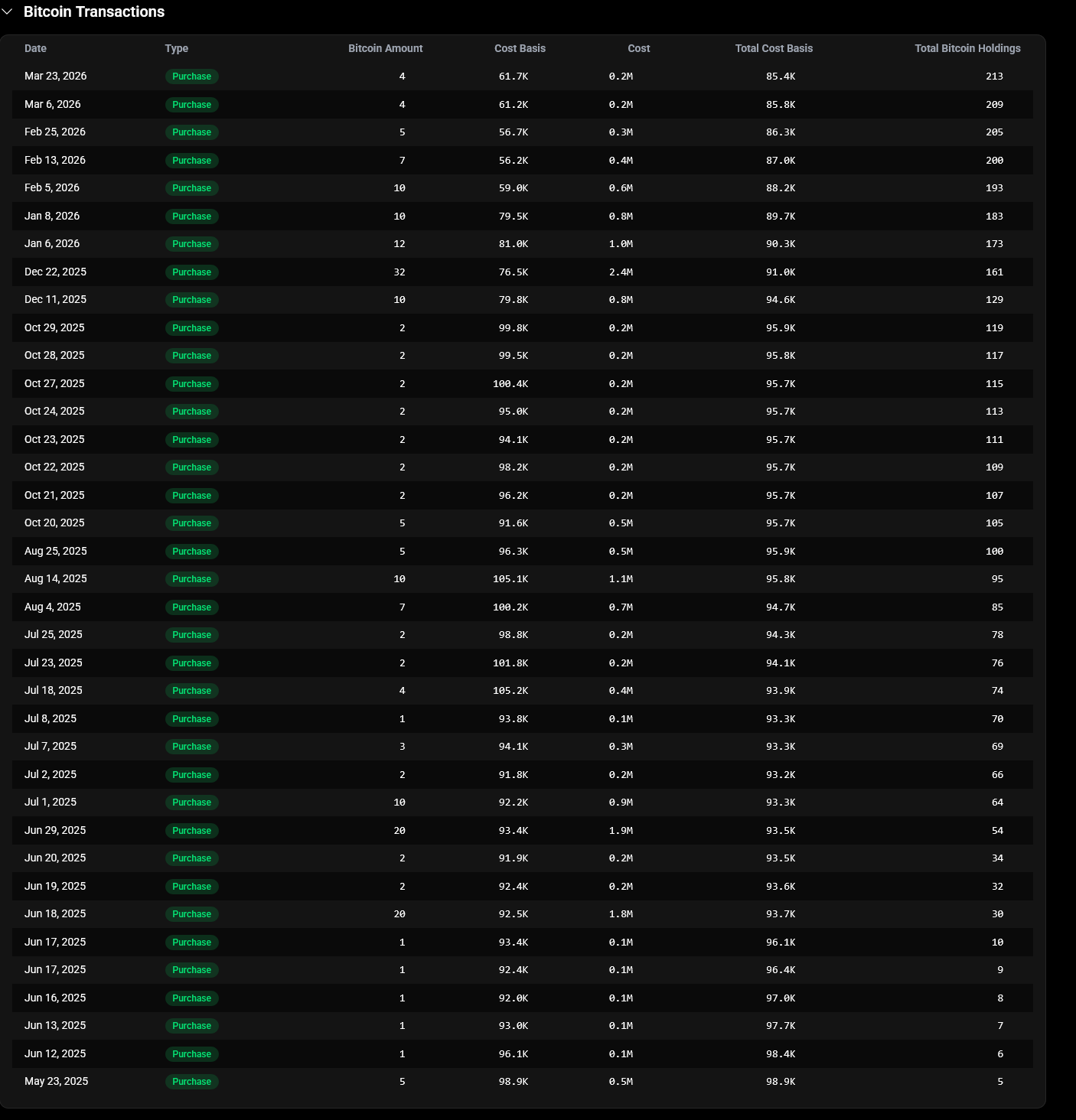
Task: Click the 32 bitcoin amount on Dec 22, 2025
Action: 399,272
